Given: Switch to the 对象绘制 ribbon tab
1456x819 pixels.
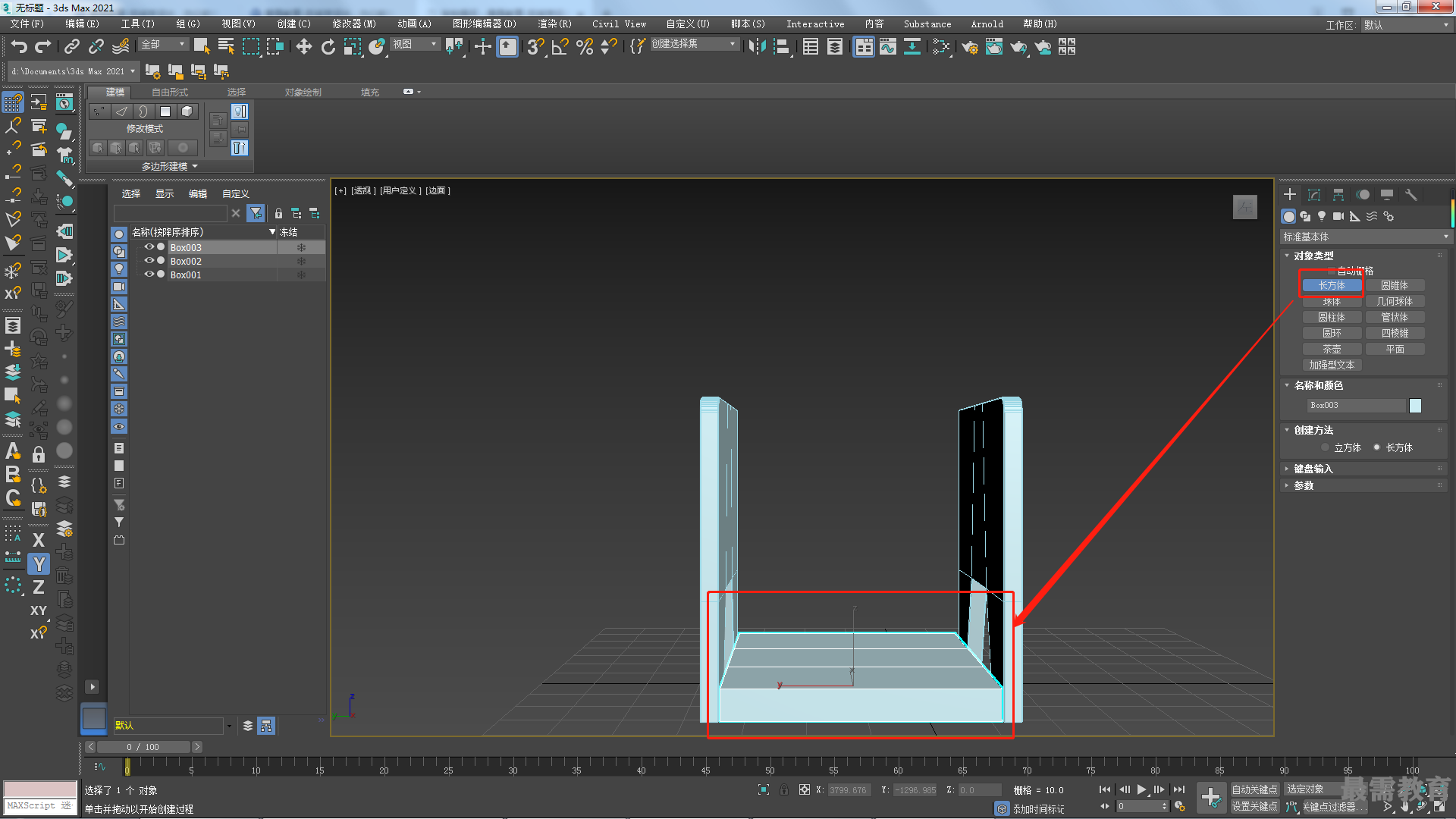Looking at the screenshot, I should pos(303,93).
